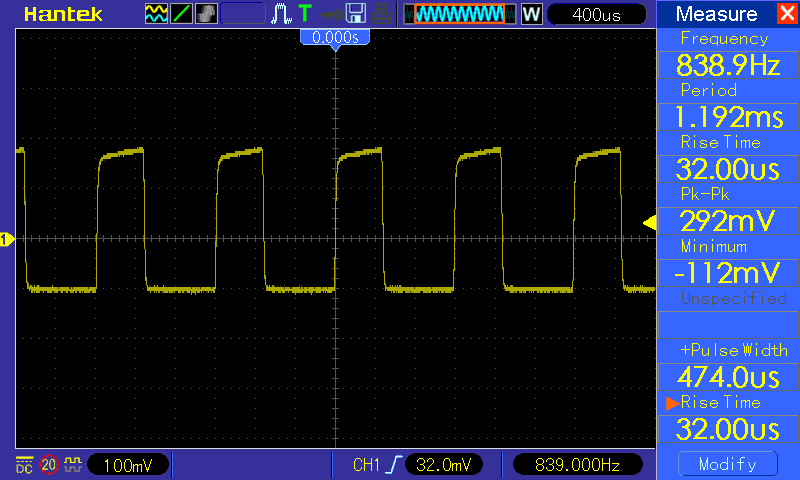
Task: Select the Period measurement 1.192ms
Action: coord(728,117)
